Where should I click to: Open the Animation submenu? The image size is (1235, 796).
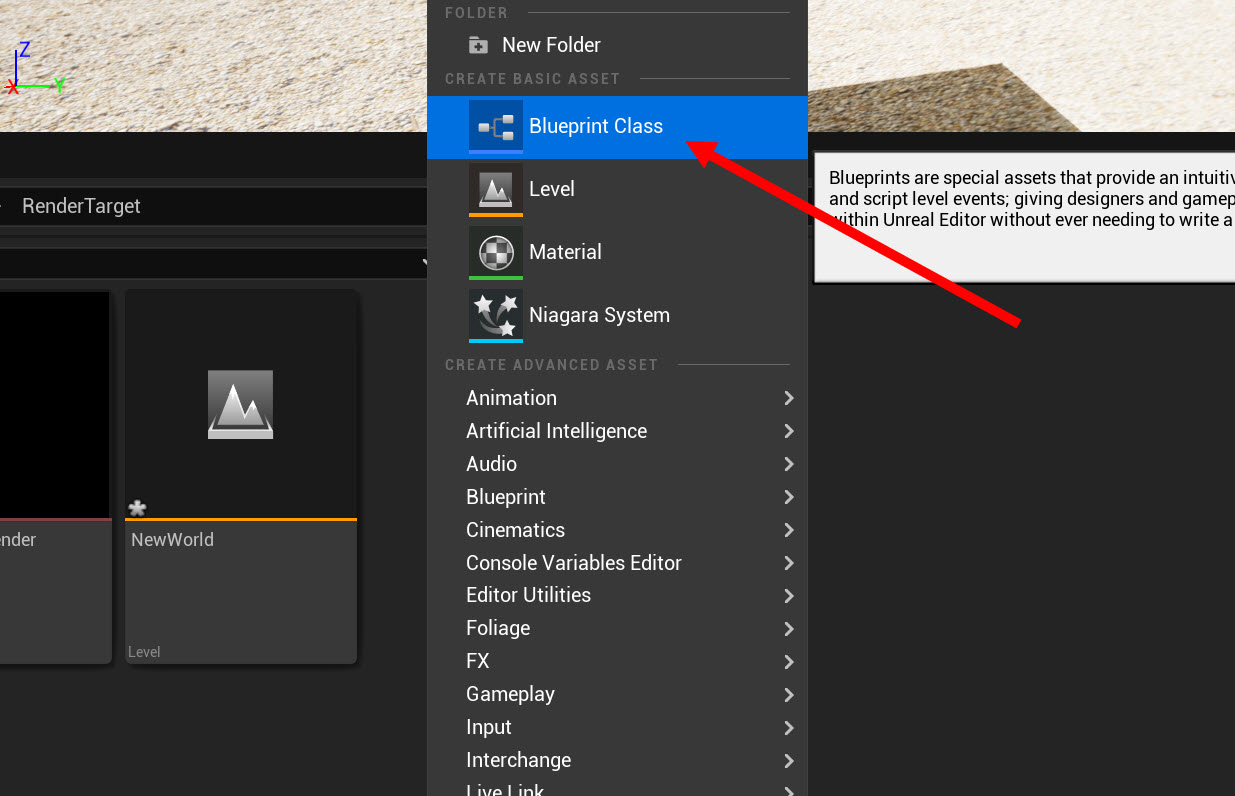[617, 398]
